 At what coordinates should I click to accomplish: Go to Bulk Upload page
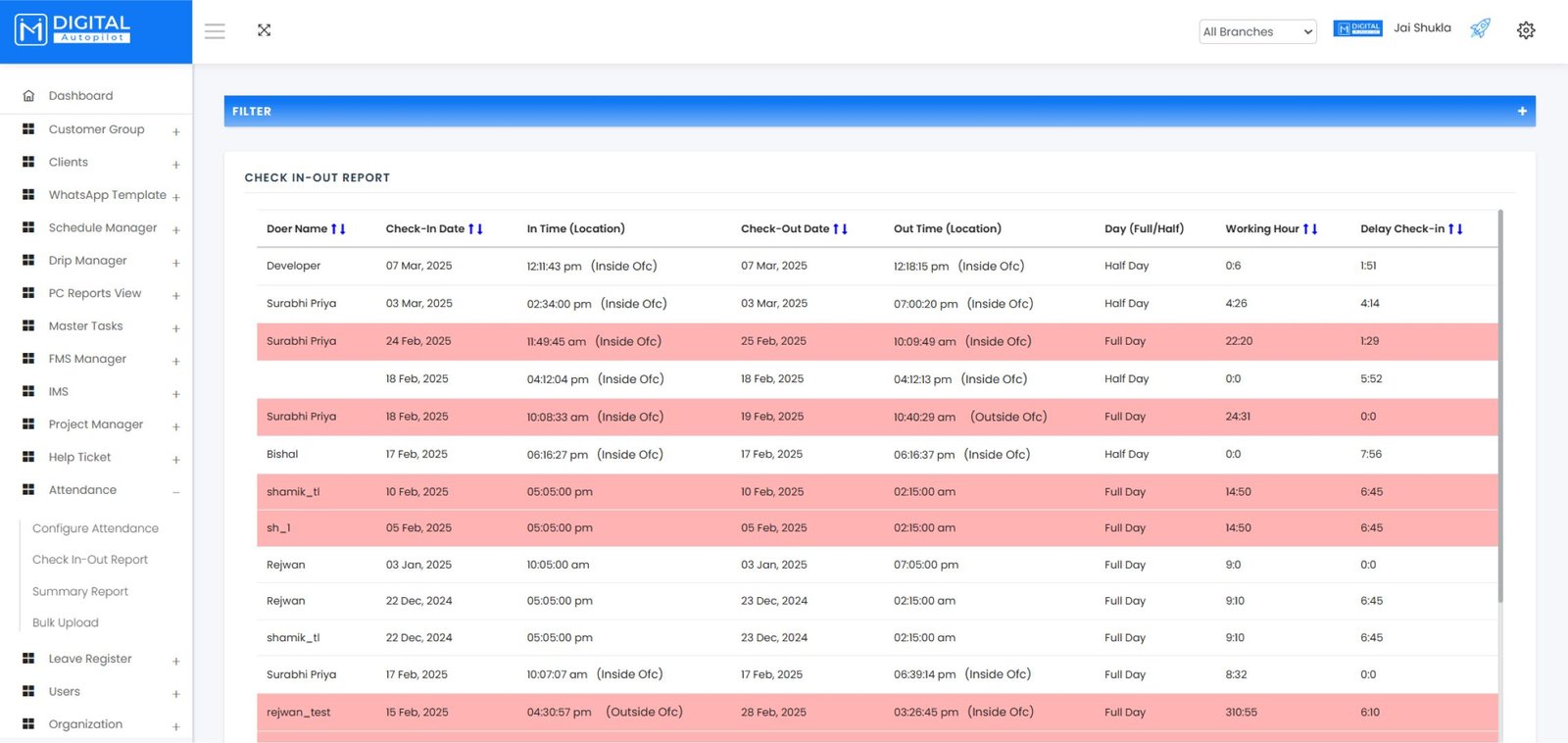66,623
